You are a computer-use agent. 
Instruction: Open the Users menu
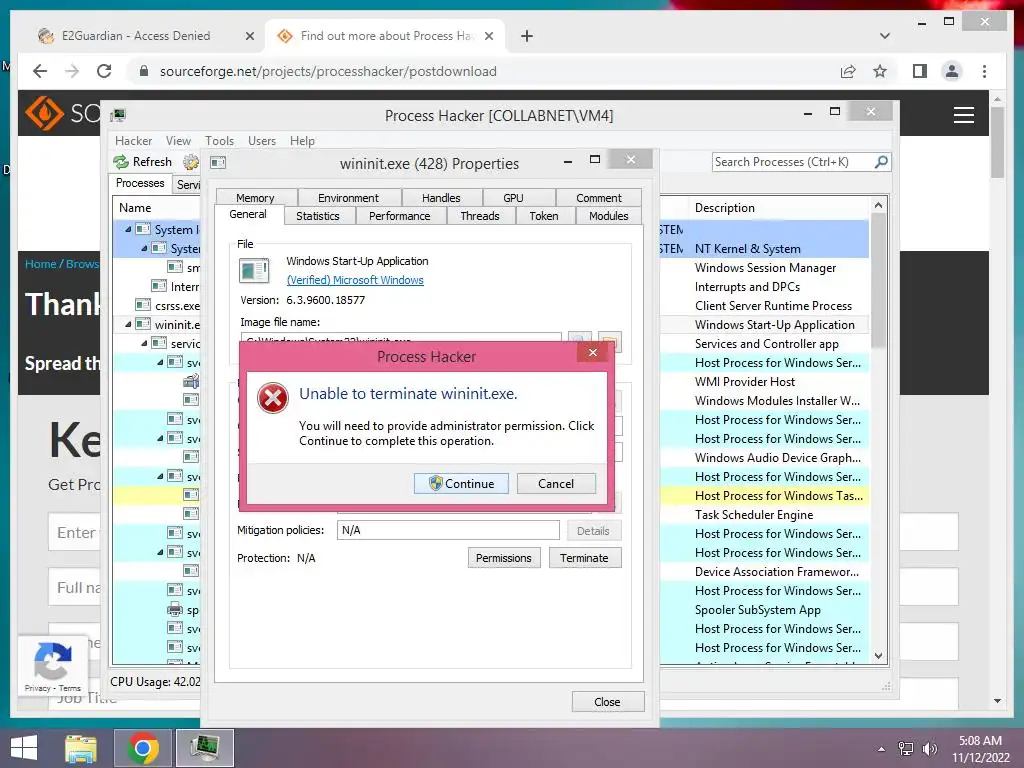pyautogui.click(x=262, y=140)
